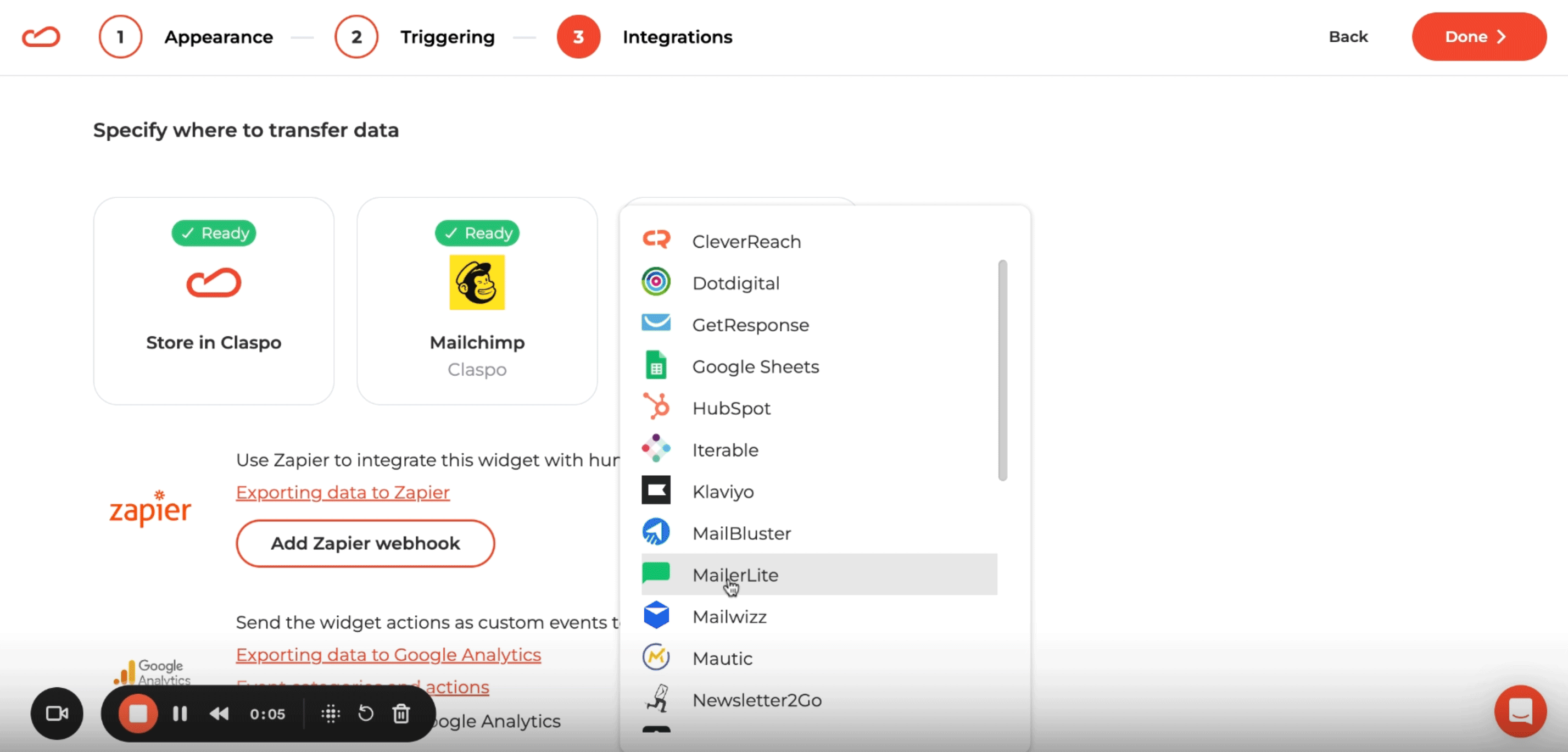The image size is (1568, 752).
Task: Pick MailerLite from the list
Action: tap(819, 574)
